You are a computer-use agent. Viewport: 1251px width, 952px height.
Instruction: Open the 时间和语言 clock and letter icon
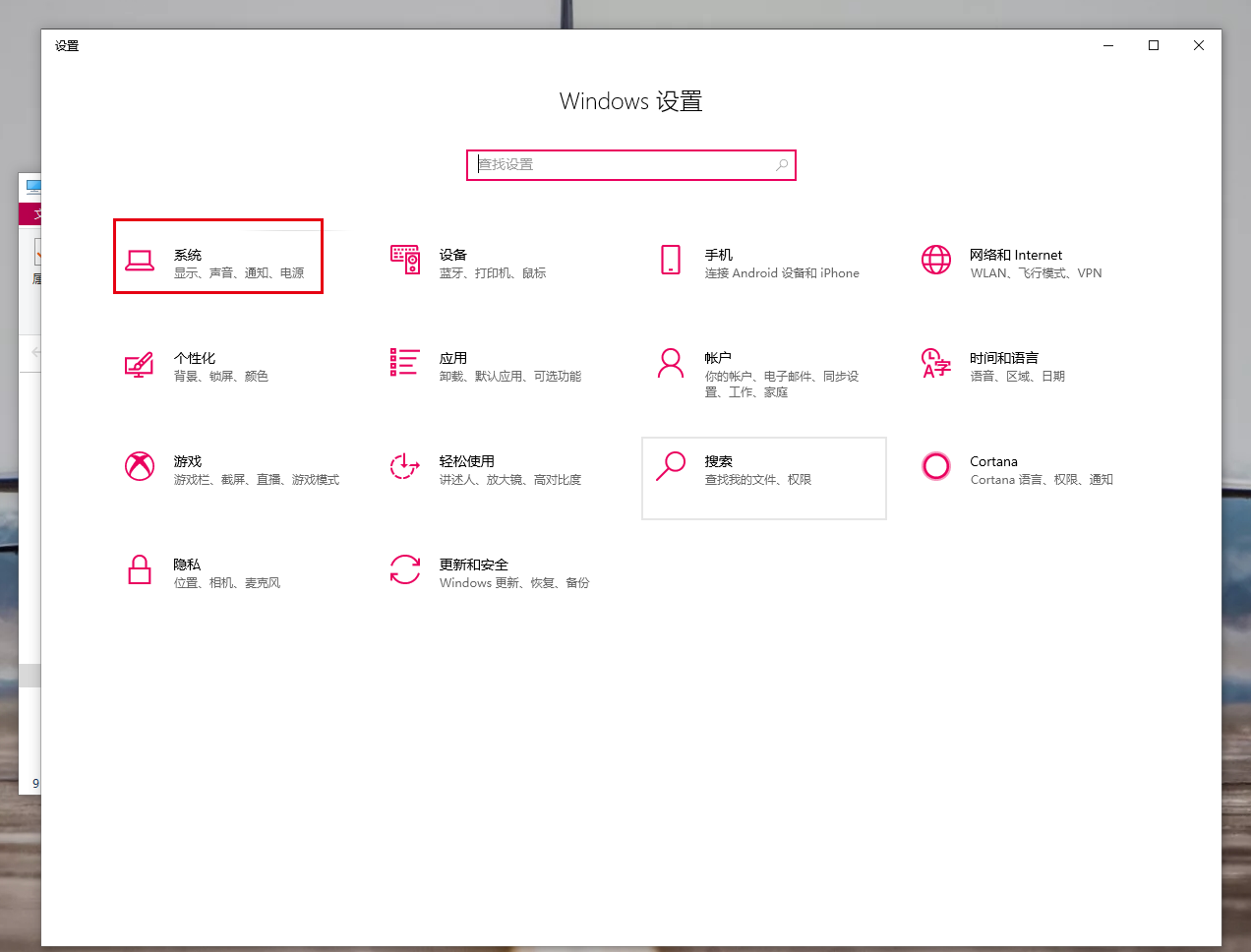(x=936, y=363)
